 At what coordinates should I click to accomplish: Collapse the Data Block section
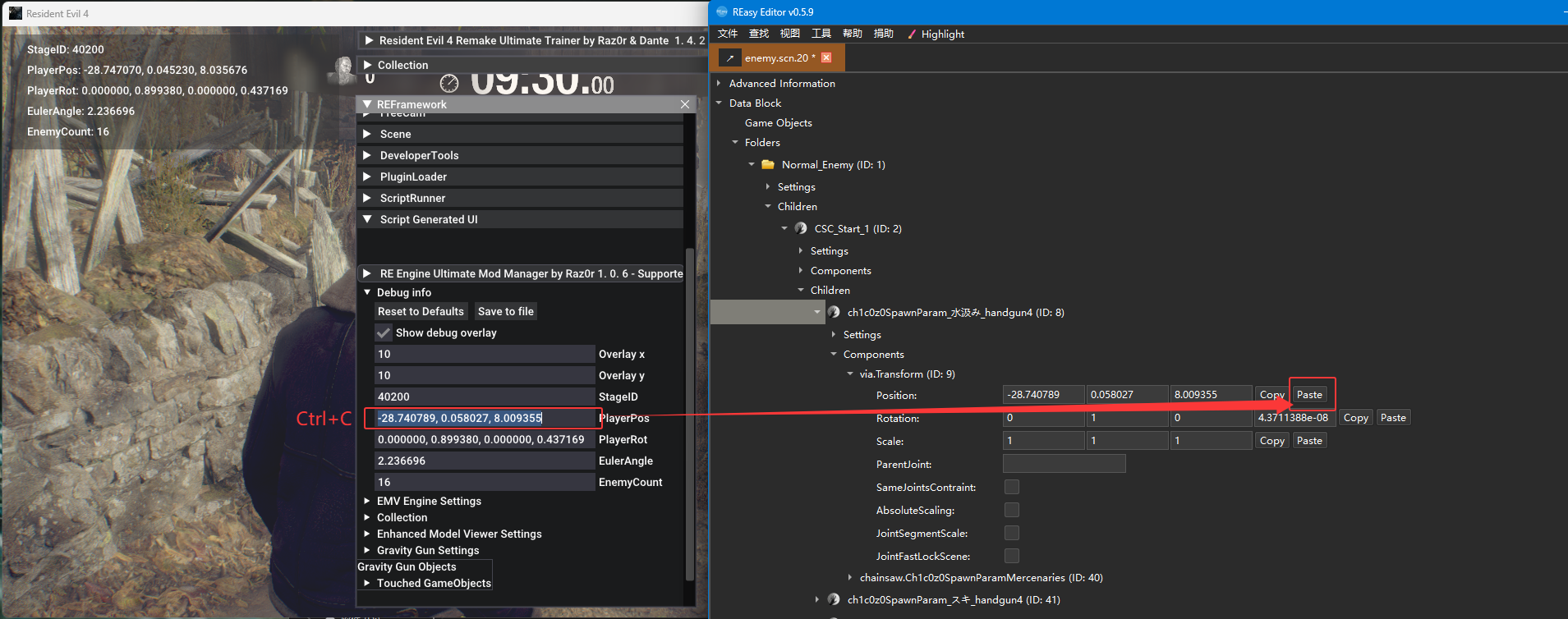[719, 103]
